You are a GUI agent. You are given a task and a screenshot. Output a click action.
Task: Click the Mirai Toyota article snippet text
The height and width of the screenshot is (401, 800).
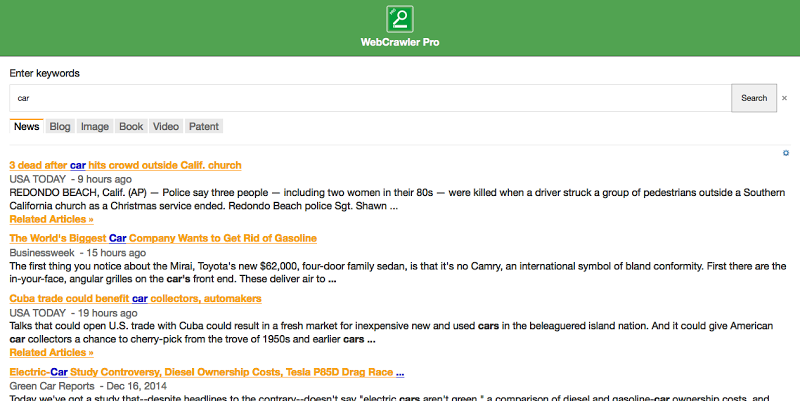pos(398,272)
